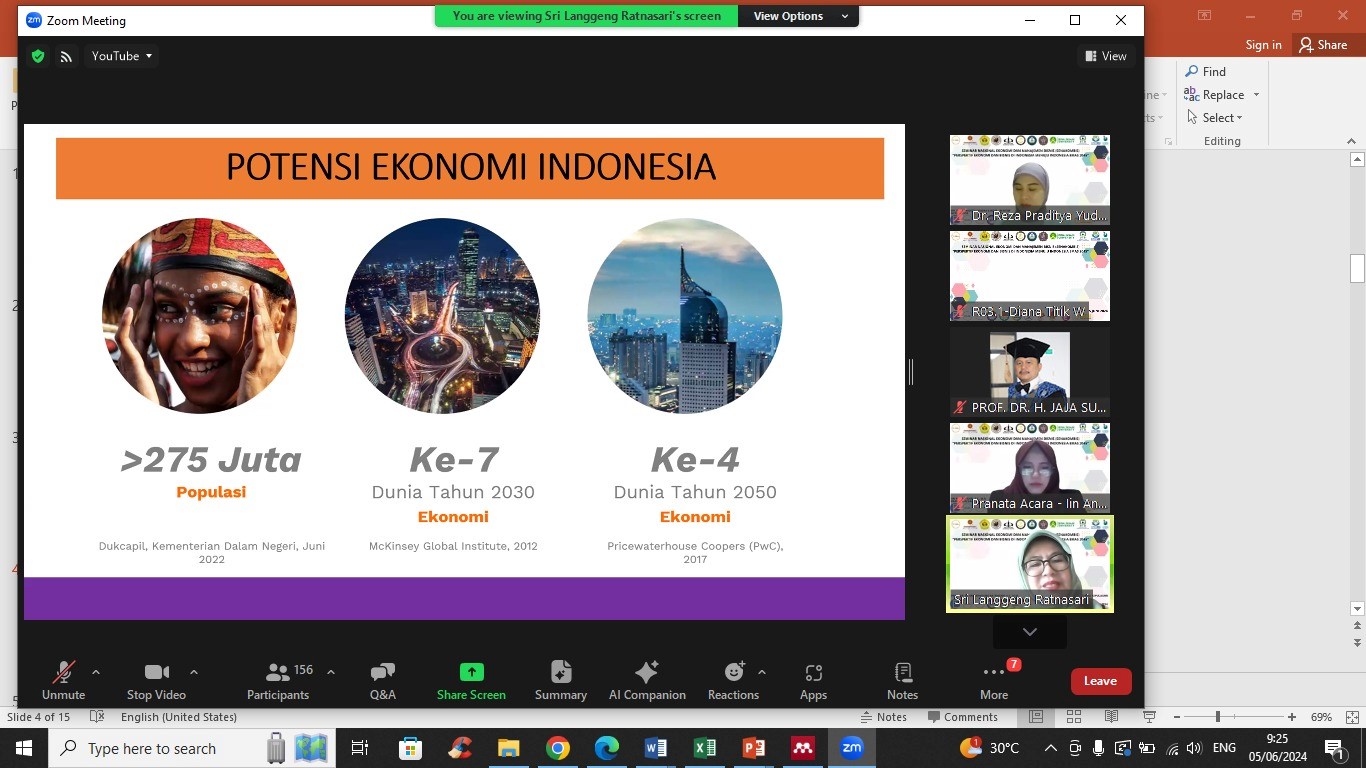This screenshot has width=1366, height=768.
Task: Click the Leave button to exit the meeting
Action: [x=1100, y=680]
